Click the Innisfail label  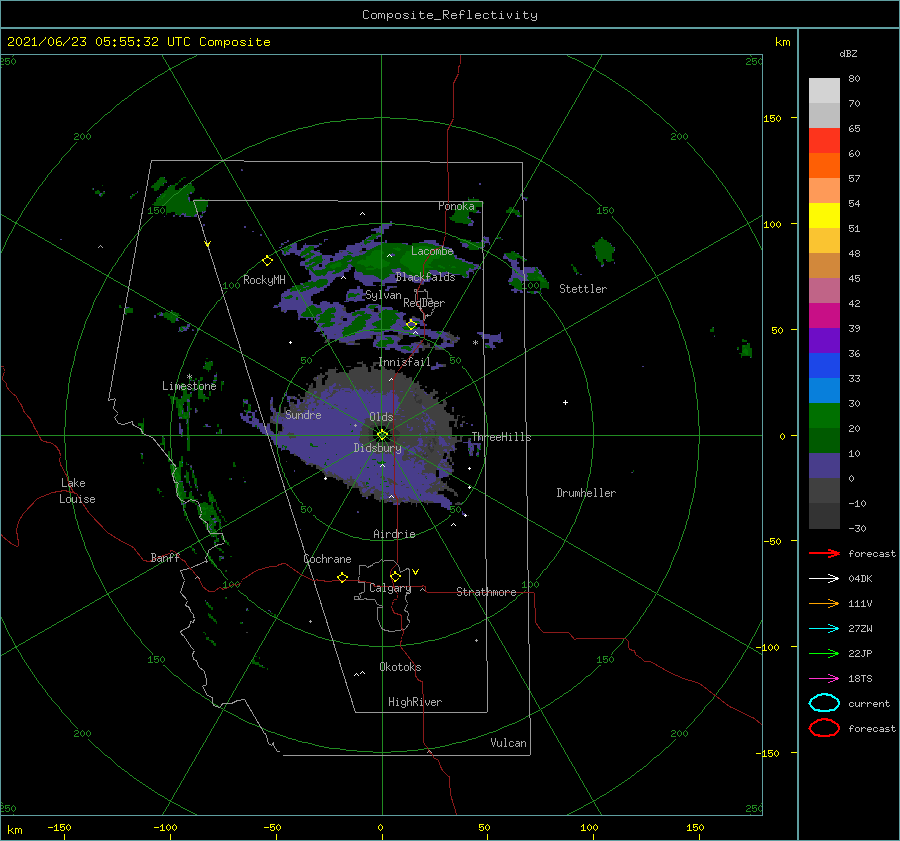[x=404, y=362]
